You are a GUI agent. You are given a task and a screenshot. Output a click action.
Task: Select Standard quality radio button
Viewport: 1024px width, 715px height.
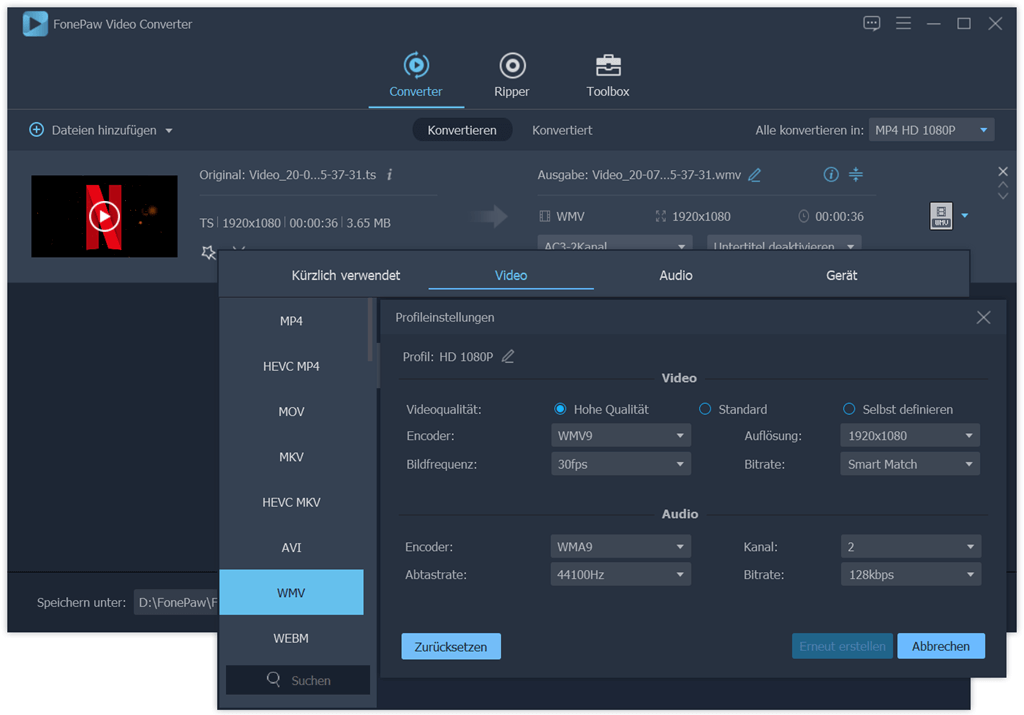pyautogui.click(x=705, y=409)
